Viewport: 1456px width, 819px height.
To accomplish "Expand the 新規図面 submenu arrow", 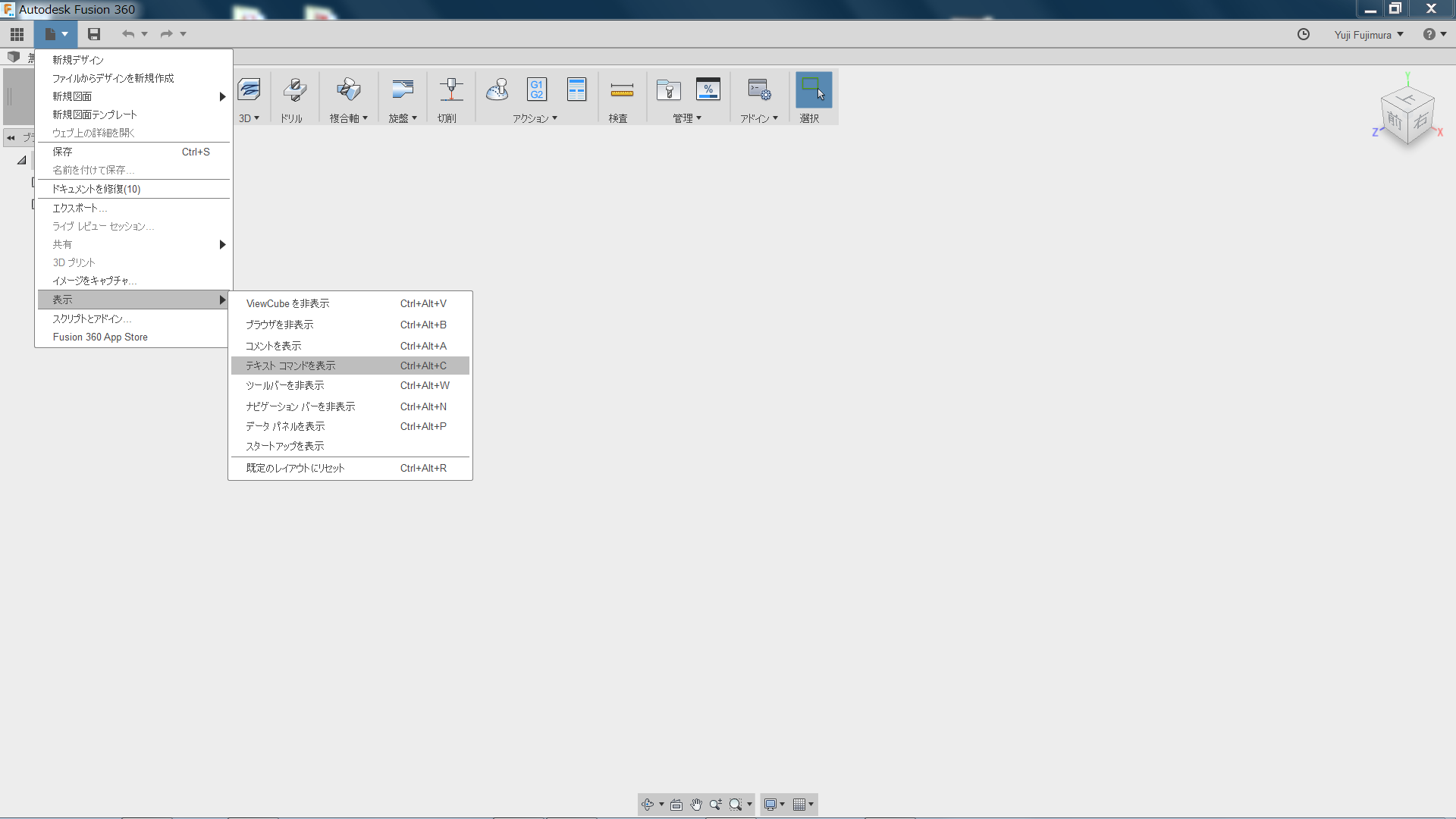I will click(222, 96).
